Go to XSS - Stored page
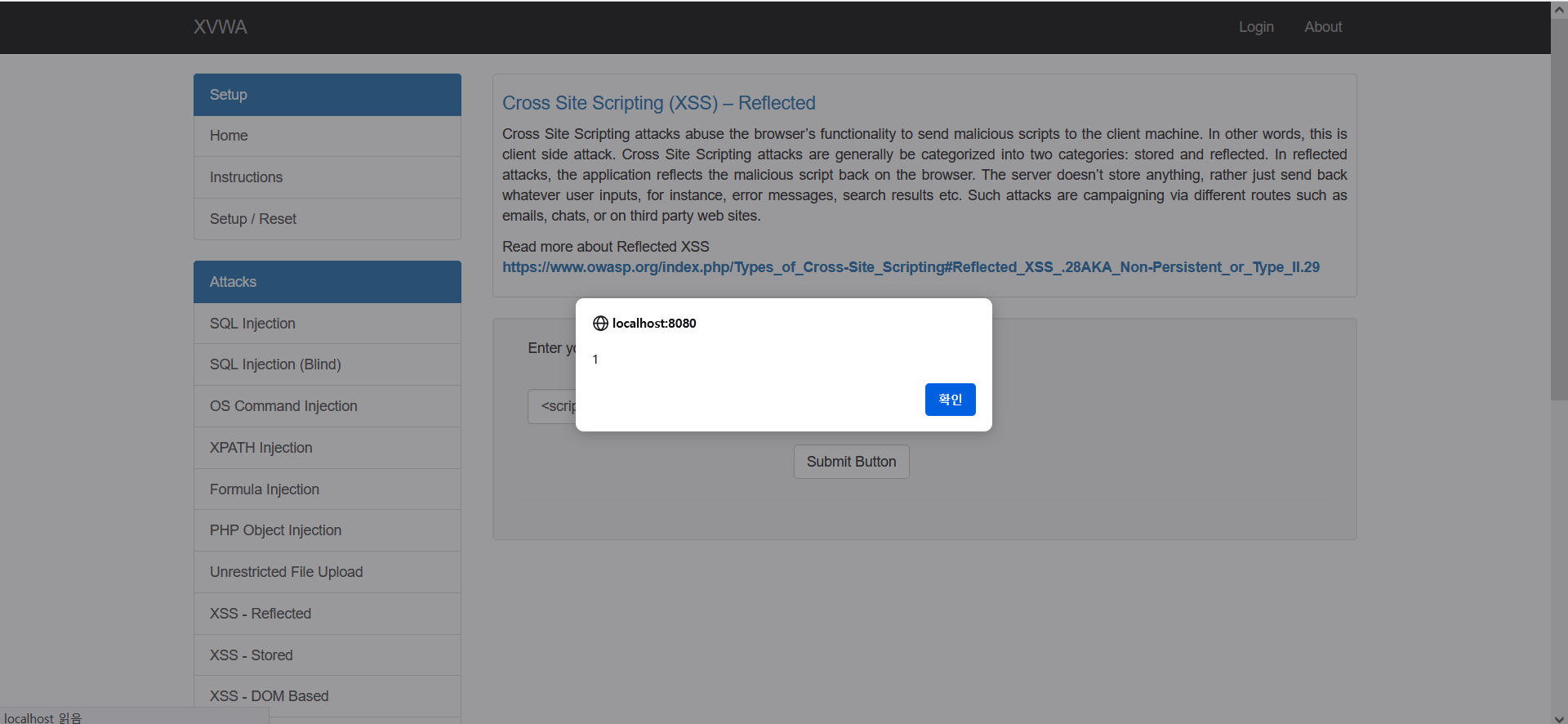Viewport: 1568px width, 724px height. 251,655
